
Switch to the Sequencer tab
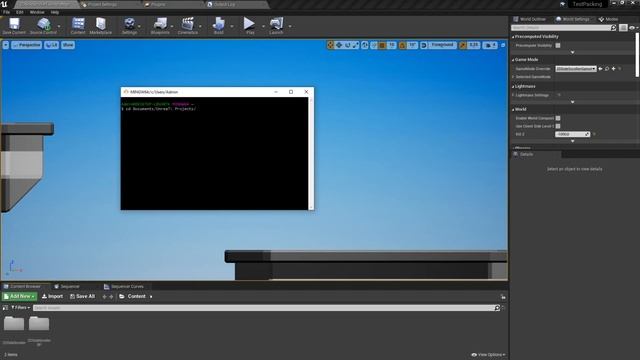click(x=67, y=287)
